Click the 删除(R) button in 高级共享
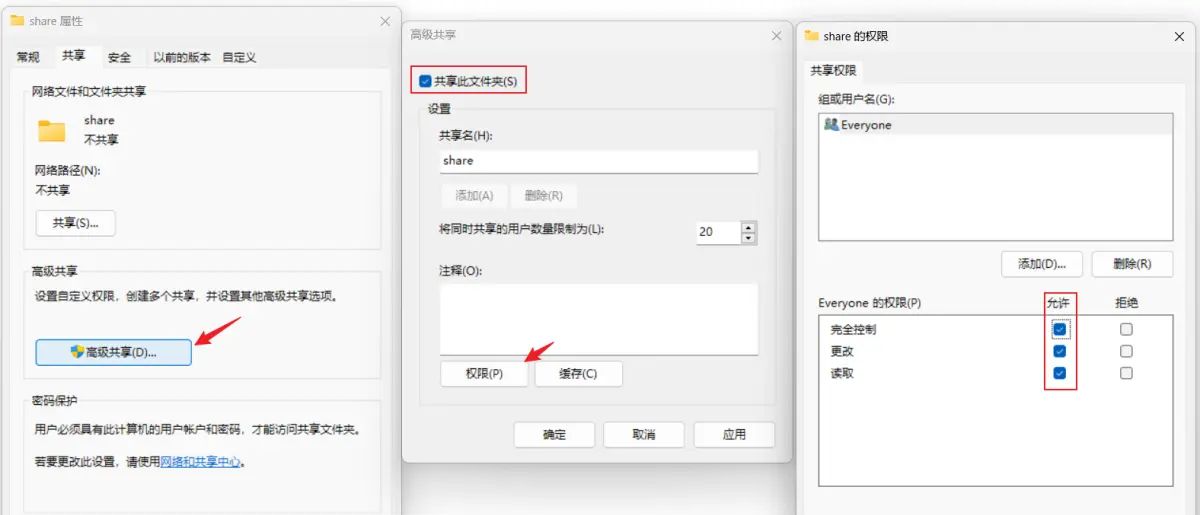 [543, 196]
